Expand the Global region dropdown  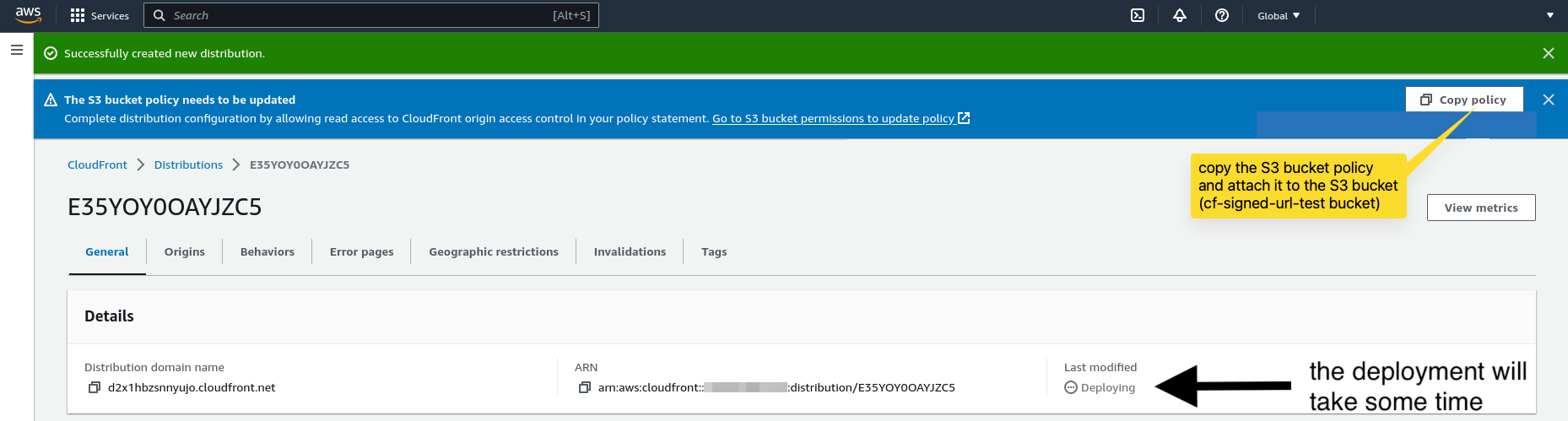[1279, 15]
